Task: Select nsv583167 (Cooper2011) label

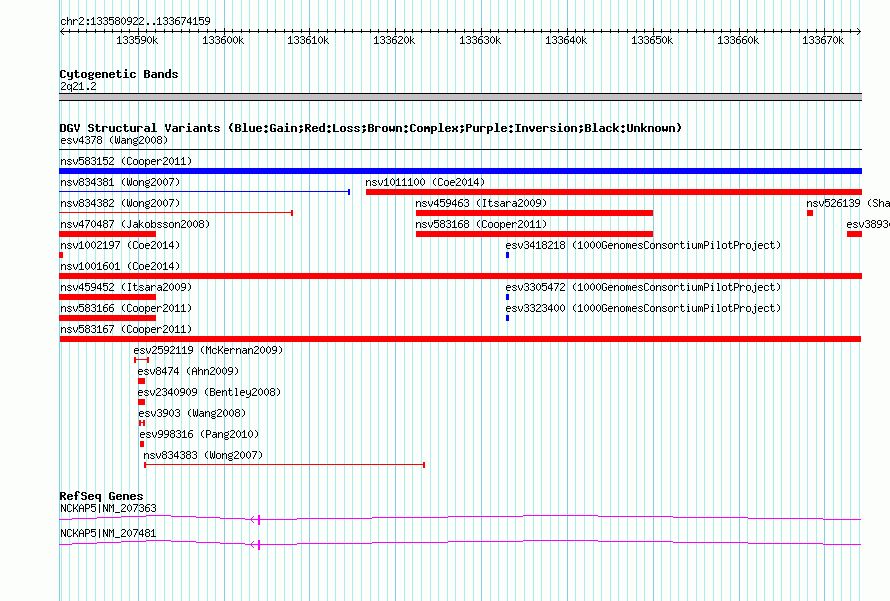Action: (x=126, y=329)
